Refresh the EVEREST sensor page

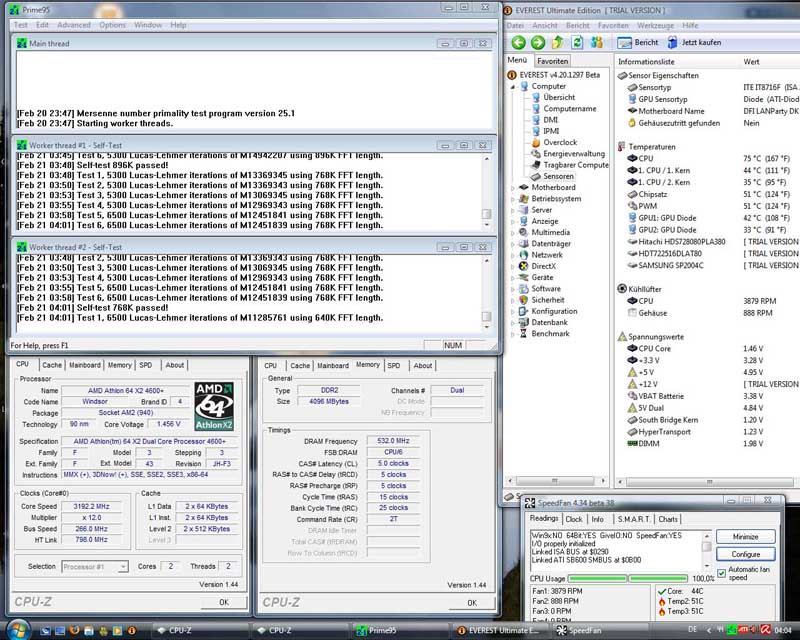[x=577, y=42]
